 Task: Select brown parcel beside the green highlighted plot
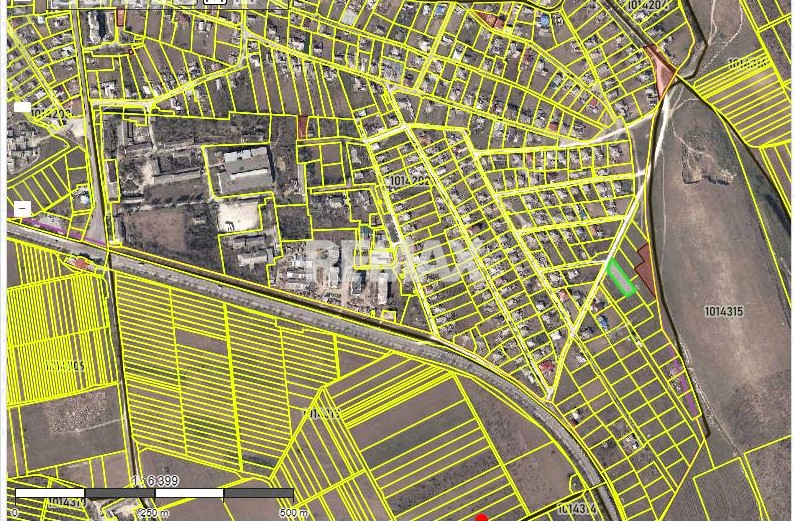645,270
